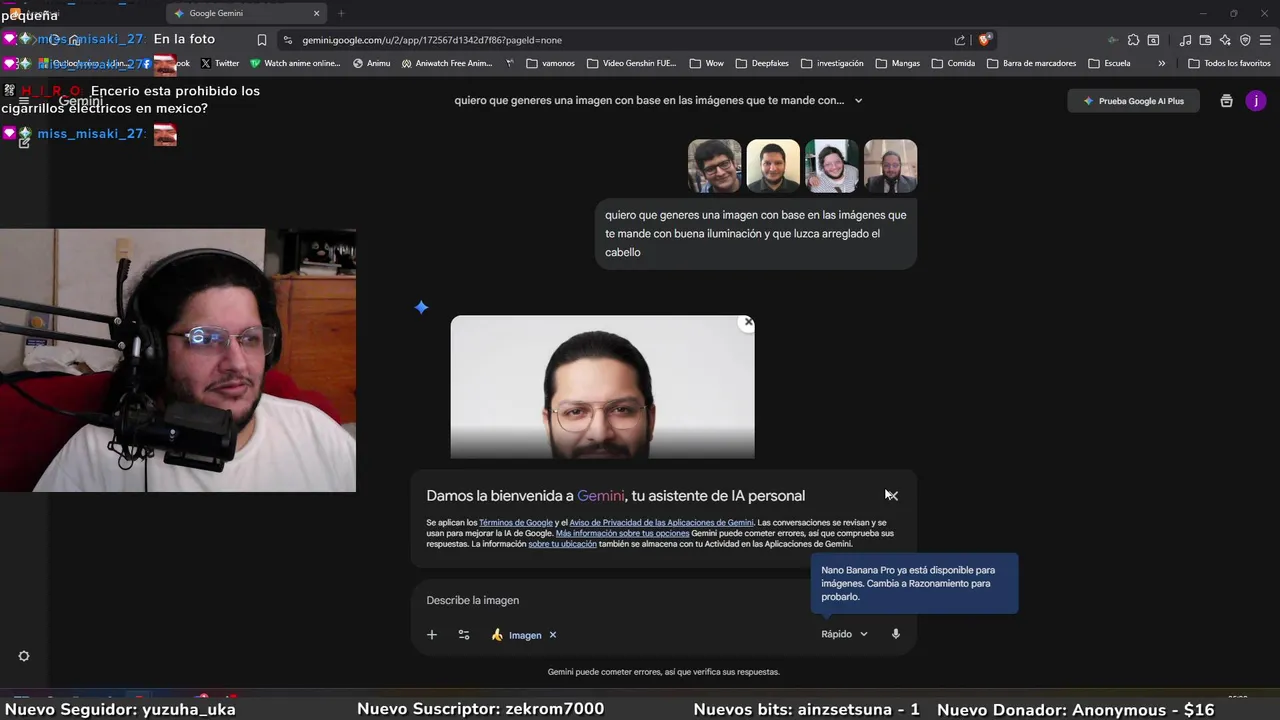1280x720 pixels.
Task: Open the generated portrait image
Action: 602,387
